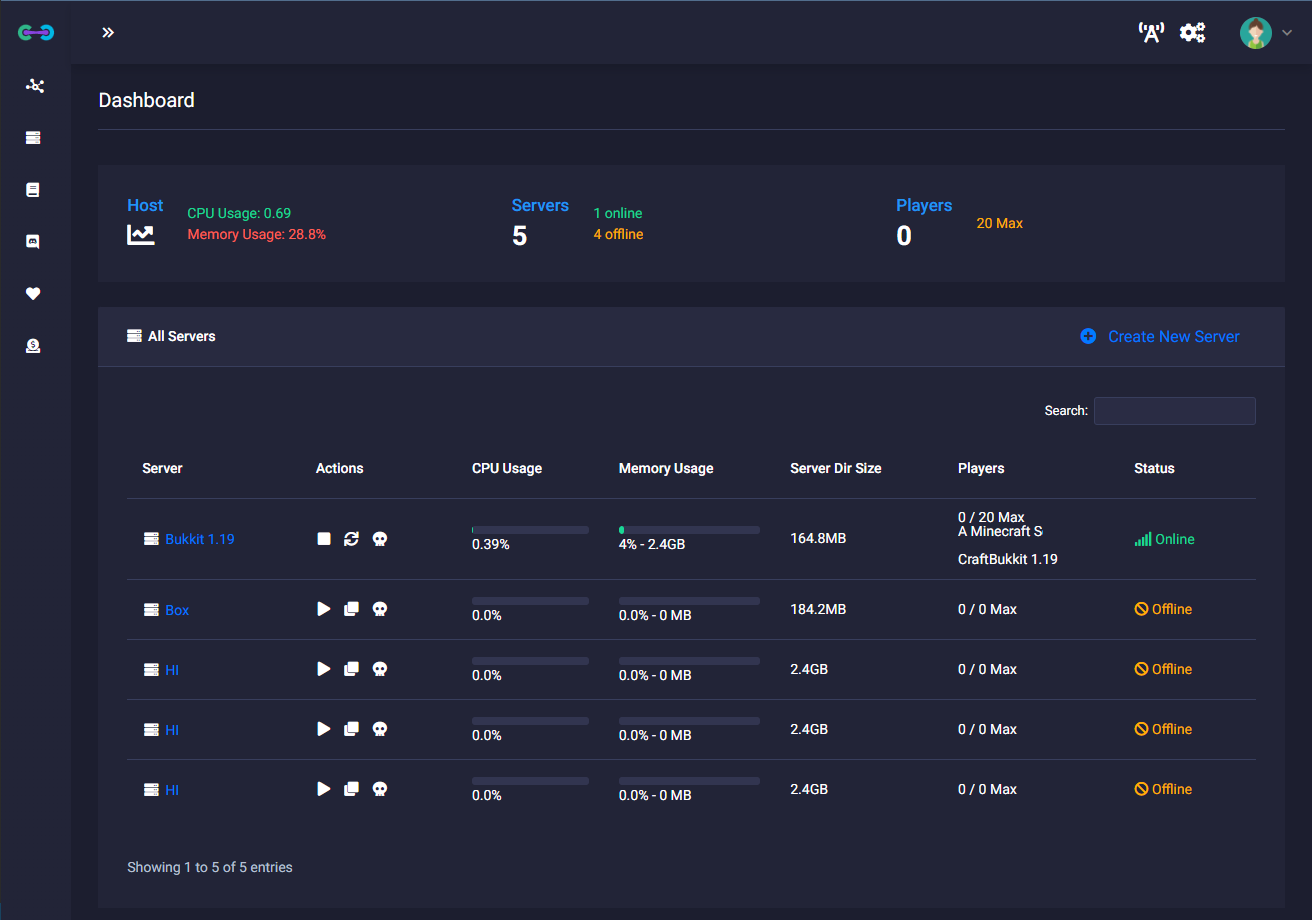Screen dimensions: 1312x920
Task: Sort the table by the Status column
Action: coord(1154,468)
